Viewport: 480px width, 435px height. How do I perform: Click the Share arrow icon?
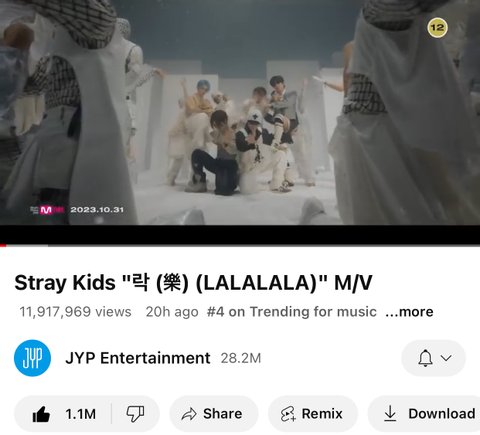189,414
